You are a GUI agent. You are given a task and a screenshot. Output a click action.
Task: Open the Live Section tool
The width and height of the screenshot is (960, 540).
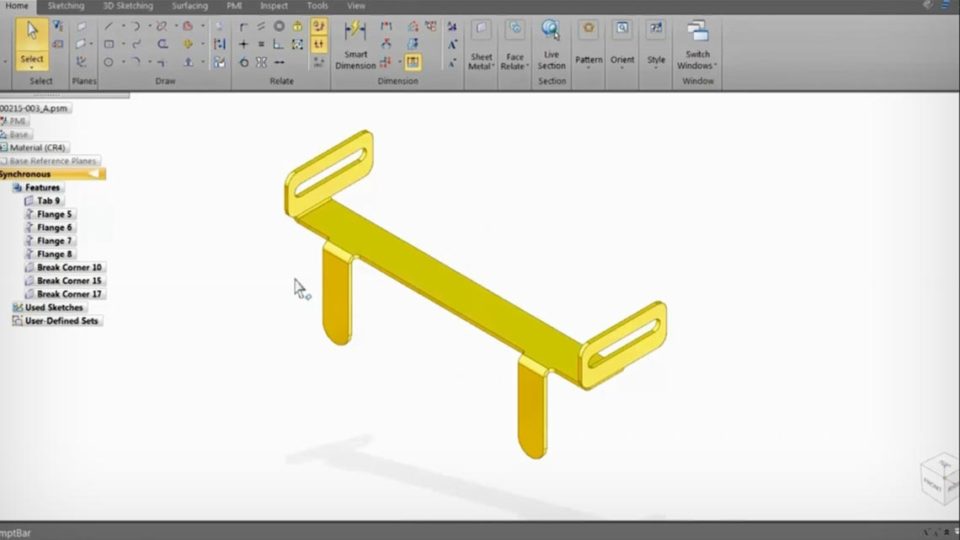click(x=551, y=44)
